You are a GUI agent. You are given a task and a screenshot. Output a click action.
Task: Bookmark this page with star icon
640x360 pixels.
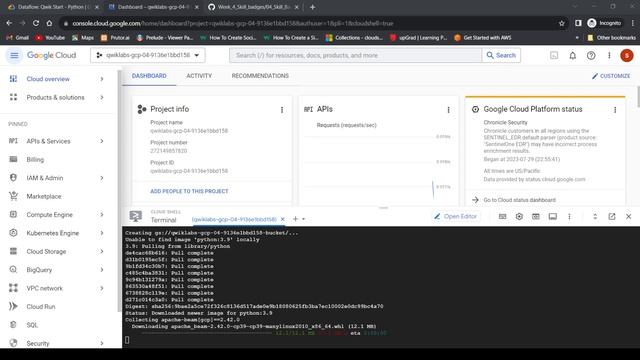(562, 23)
